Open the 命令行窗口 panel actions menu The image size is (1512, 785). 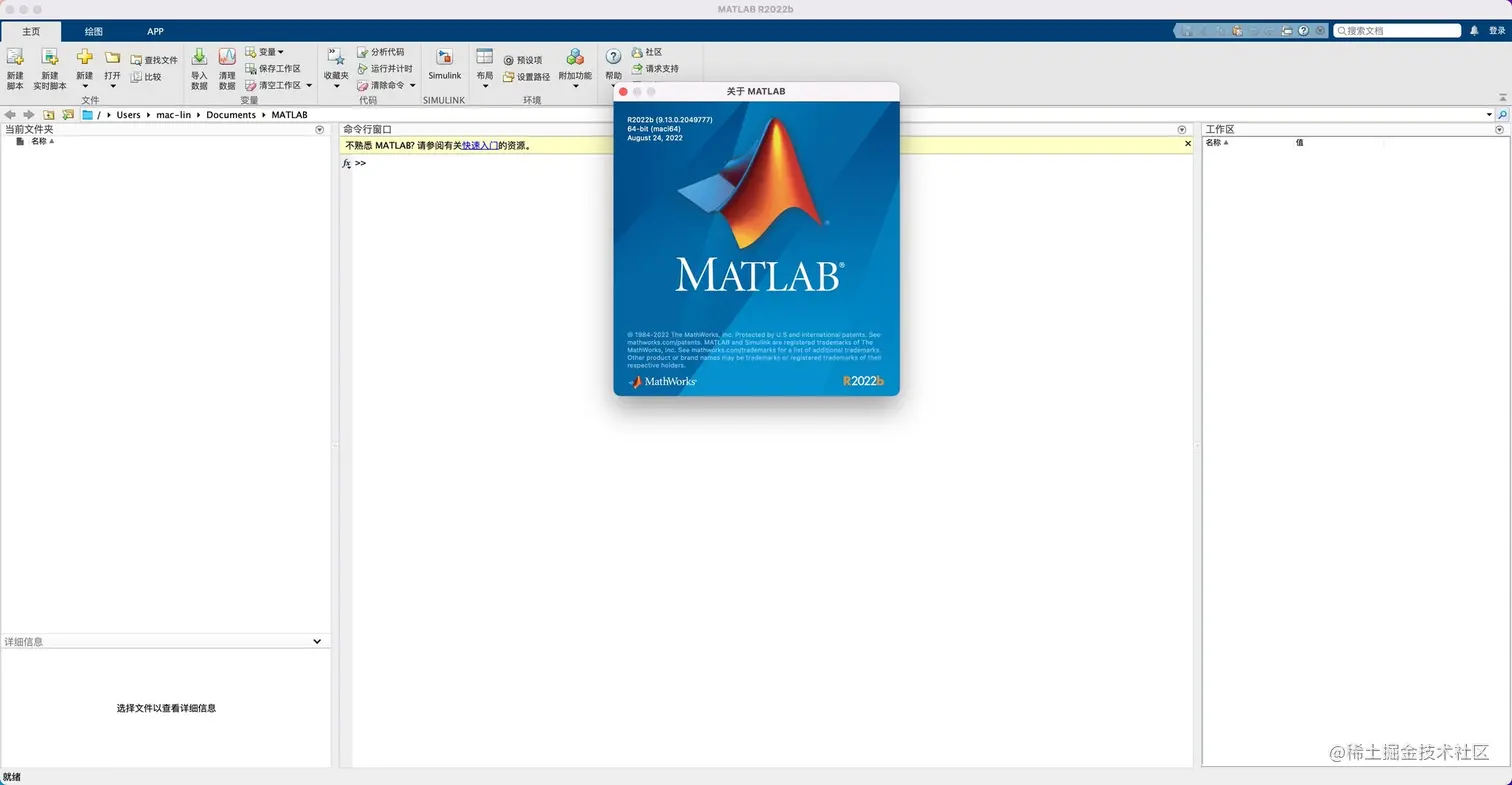(1182, 130)
